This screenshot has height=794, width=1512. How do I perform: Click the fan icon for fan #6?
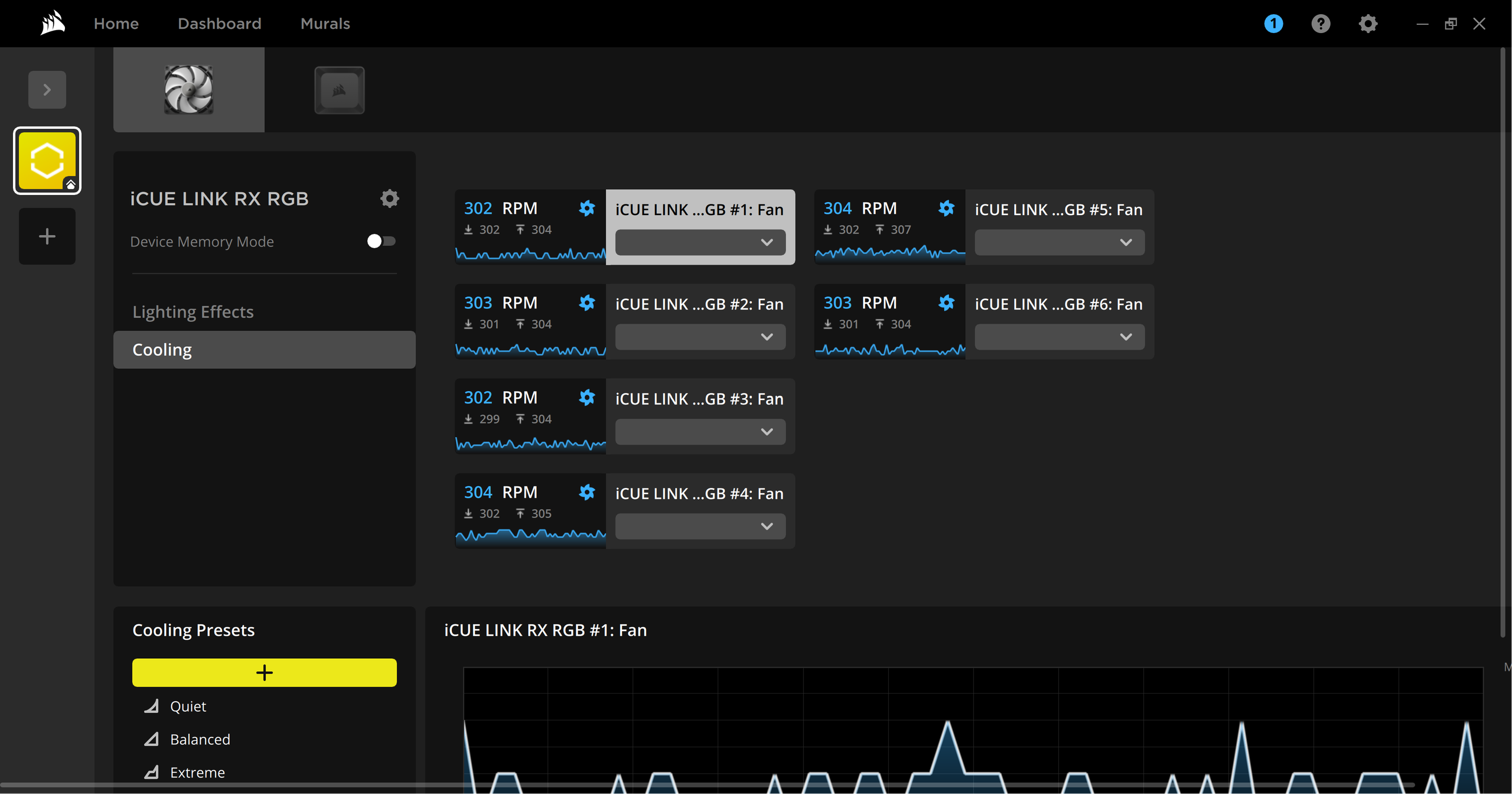tap(946, 302)
